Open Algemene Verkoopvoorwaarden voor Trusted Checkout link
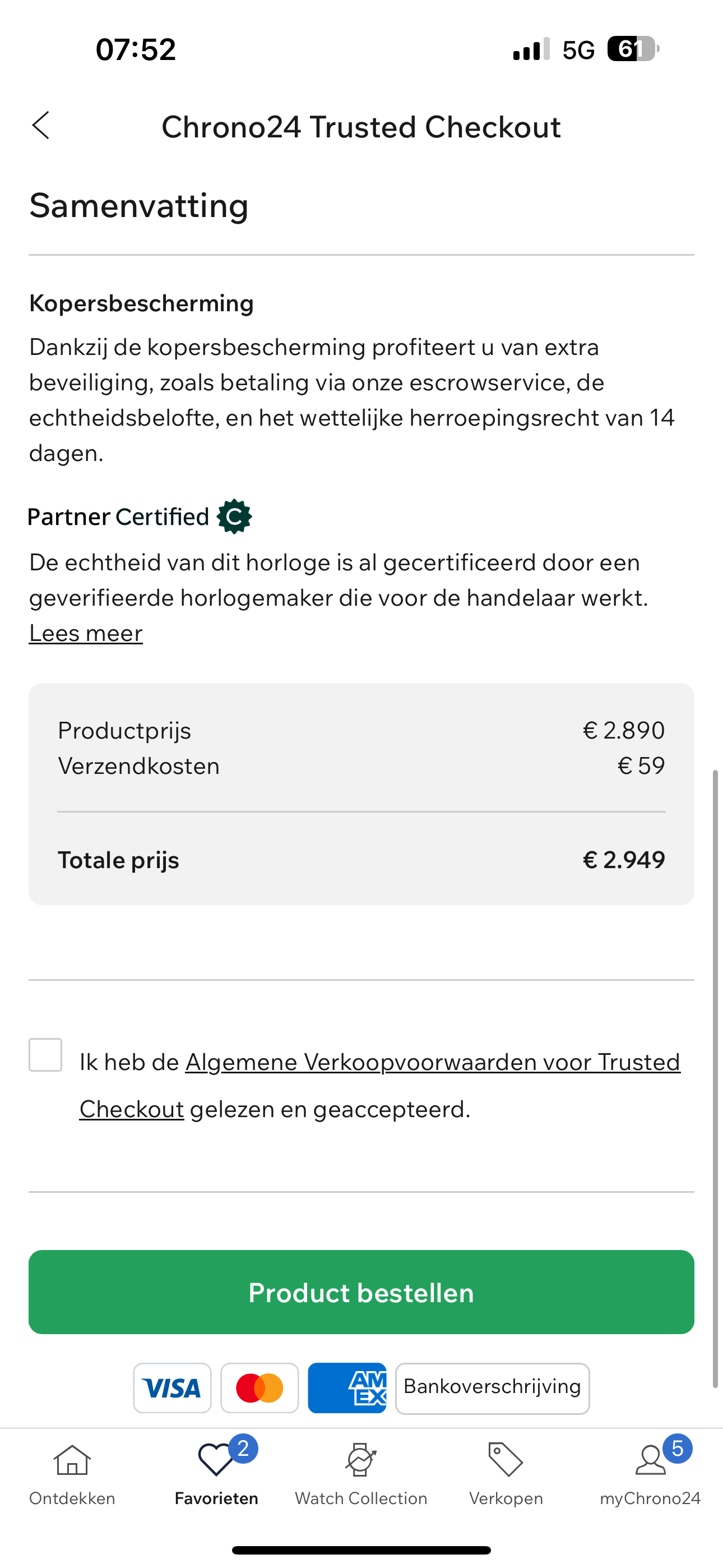Viewport: 723px width, 1568px height. click(380, 1085)
